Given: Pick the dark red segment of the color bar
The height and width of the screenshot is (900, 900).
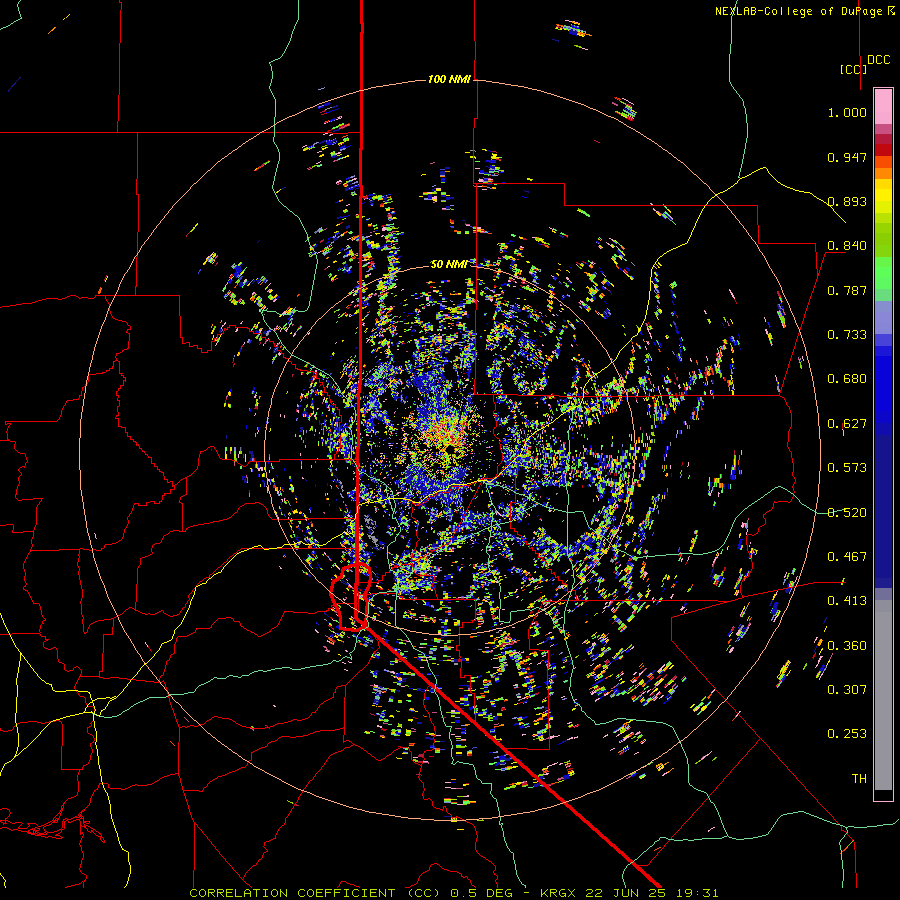Looking at the screenshot, I should point(883,150).
